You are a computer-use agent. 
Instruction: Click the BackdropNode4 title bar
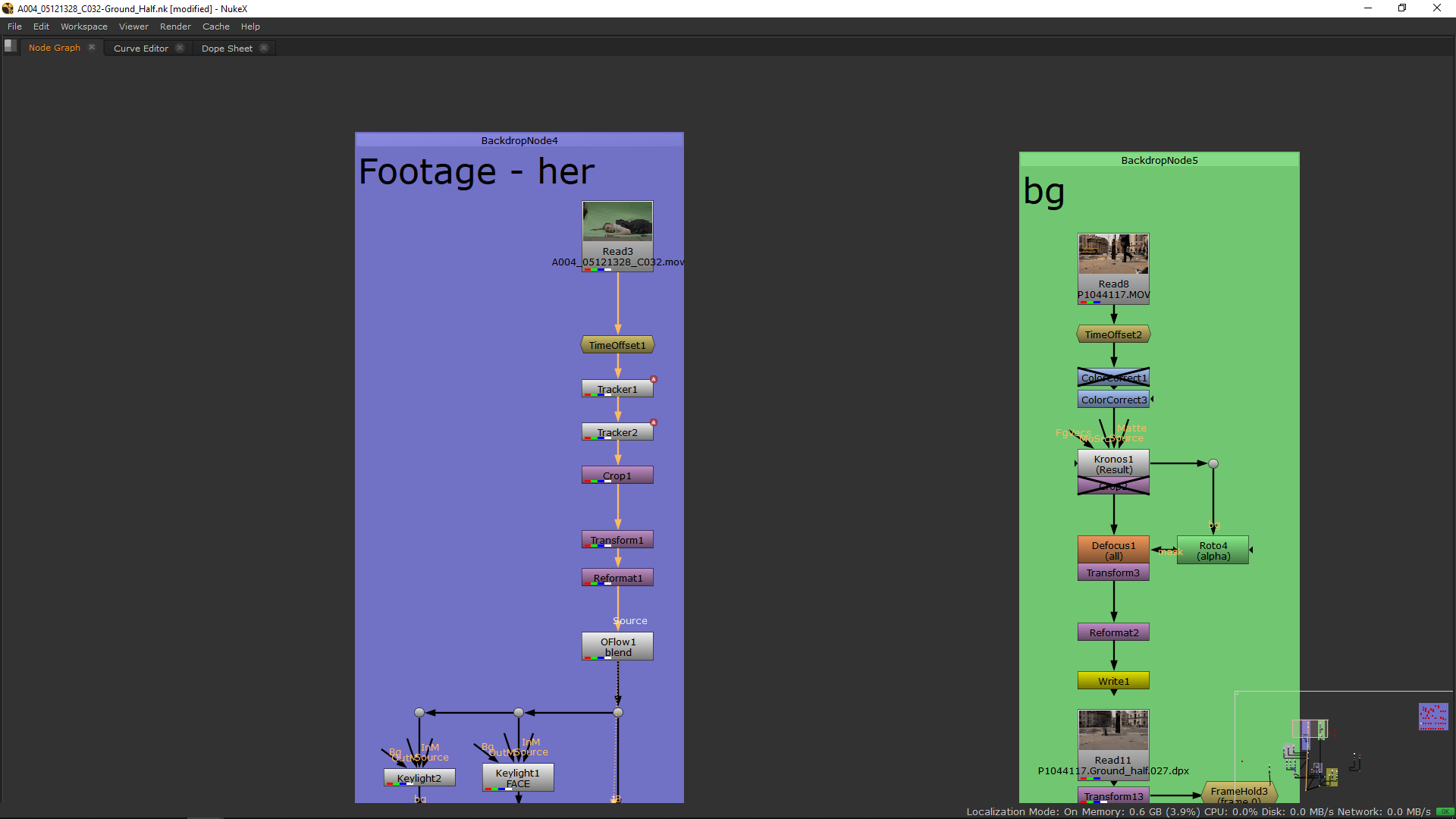519,140
